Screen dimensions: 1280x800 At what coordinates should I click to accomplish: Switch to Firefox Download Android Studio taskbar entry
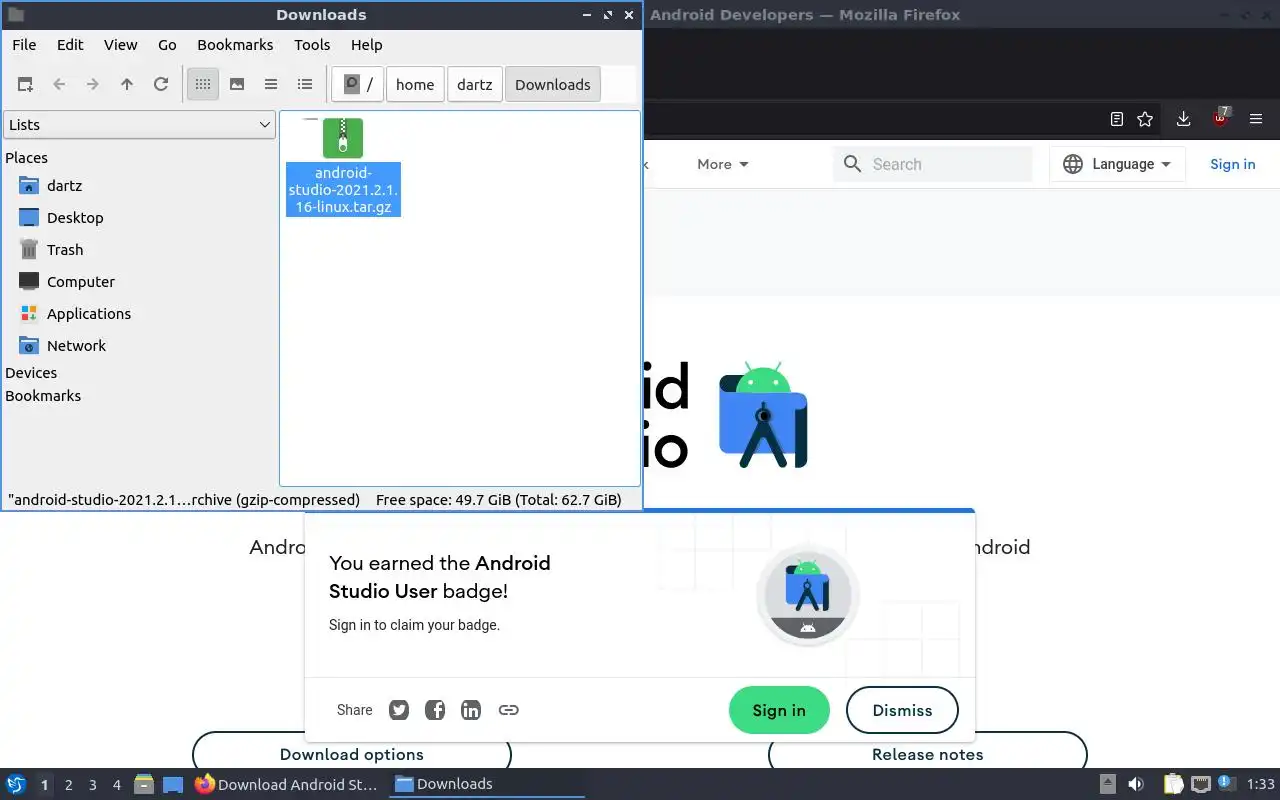click(x=288, y=784)
